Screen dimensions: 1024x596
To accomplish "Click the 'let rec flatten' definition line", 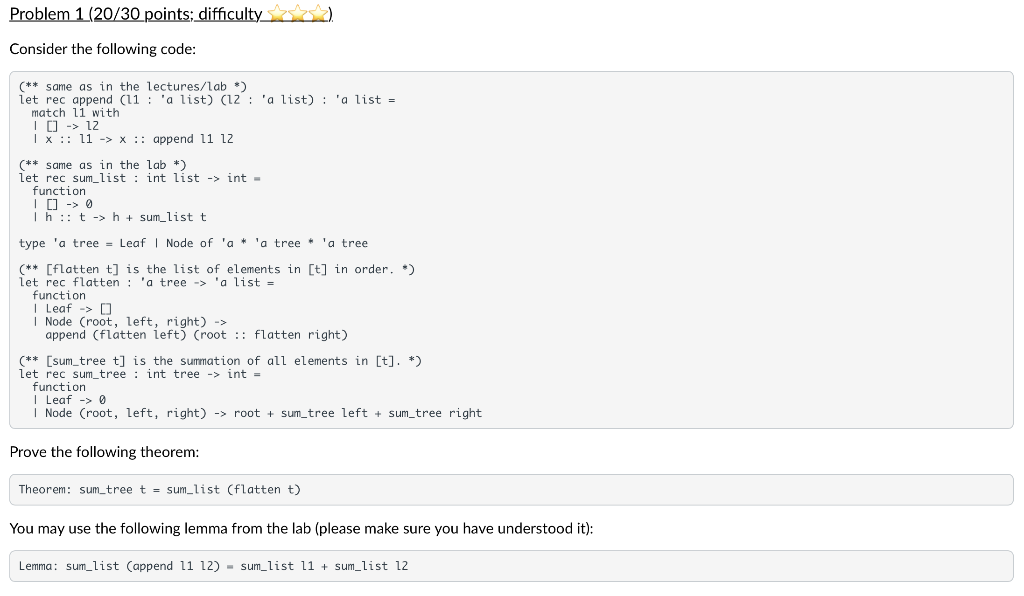I will pyautogui.click(x=146, y=283).
